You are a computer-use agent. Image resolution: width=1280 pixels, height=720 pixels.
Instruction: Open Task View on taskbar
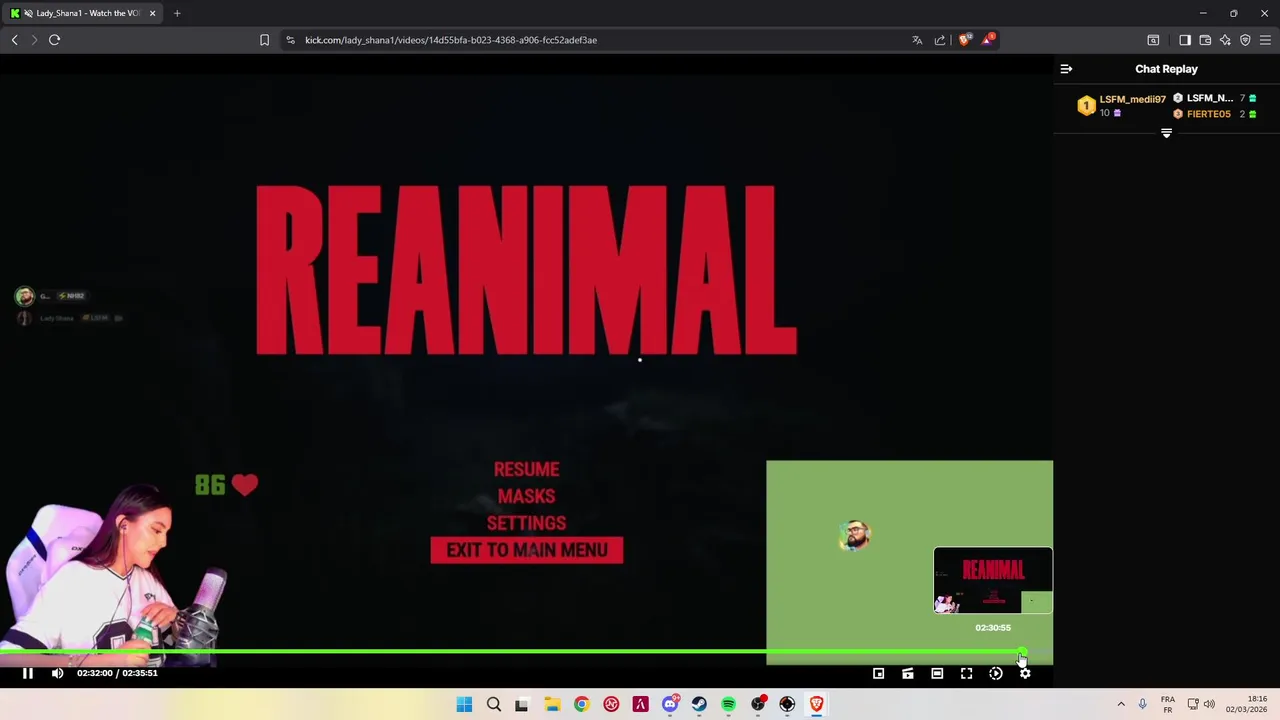click(522, 705)
